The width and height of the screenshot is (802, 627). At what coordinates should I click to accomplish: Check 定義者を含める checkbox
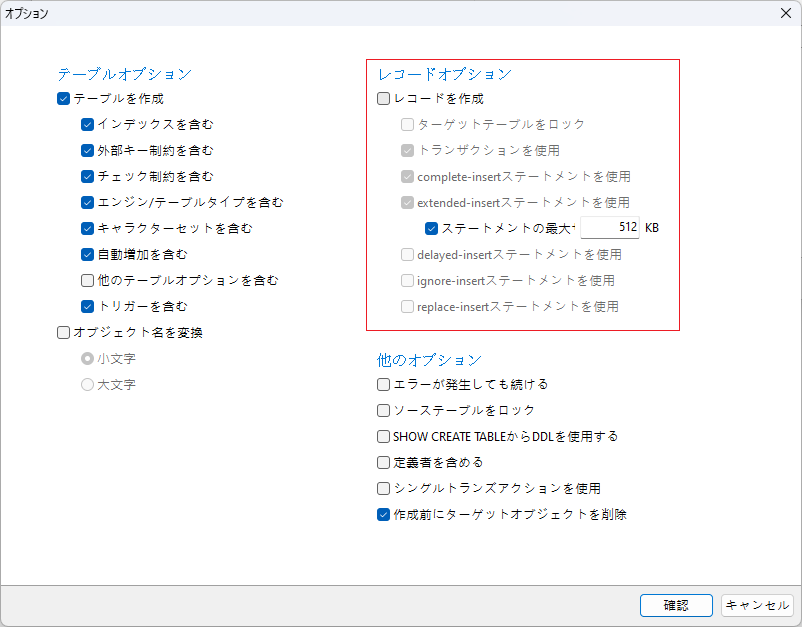click(x=384, y=463)
